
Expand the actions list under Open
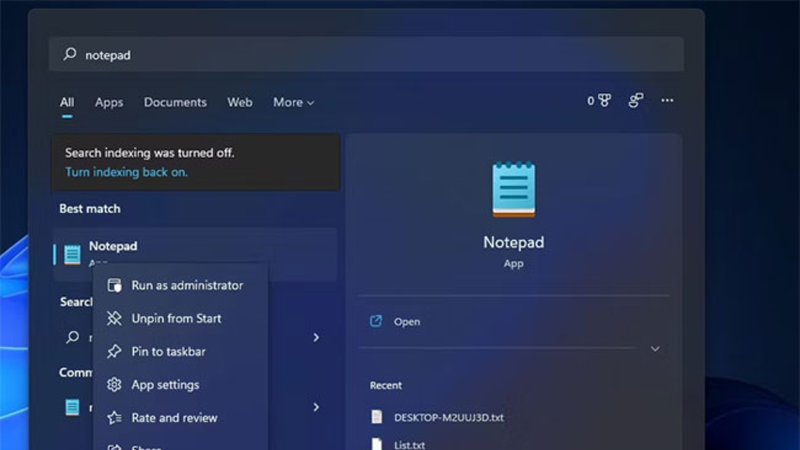[655, 349]
